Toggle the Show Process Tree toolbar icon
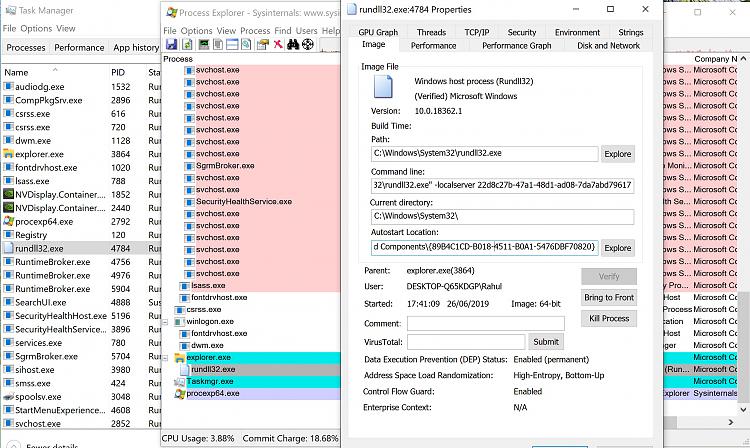 [218, 44]
